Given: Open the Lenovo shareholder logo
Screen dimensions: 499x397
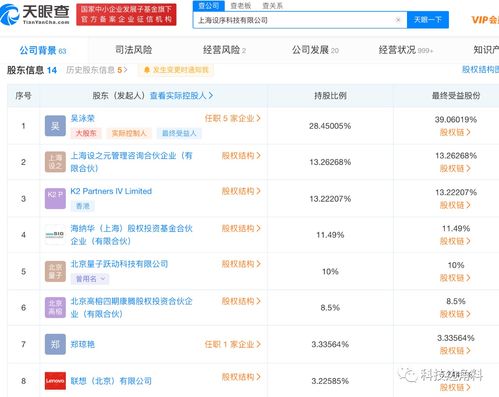Looking at the screenshot, I should (x=55, y=381).
